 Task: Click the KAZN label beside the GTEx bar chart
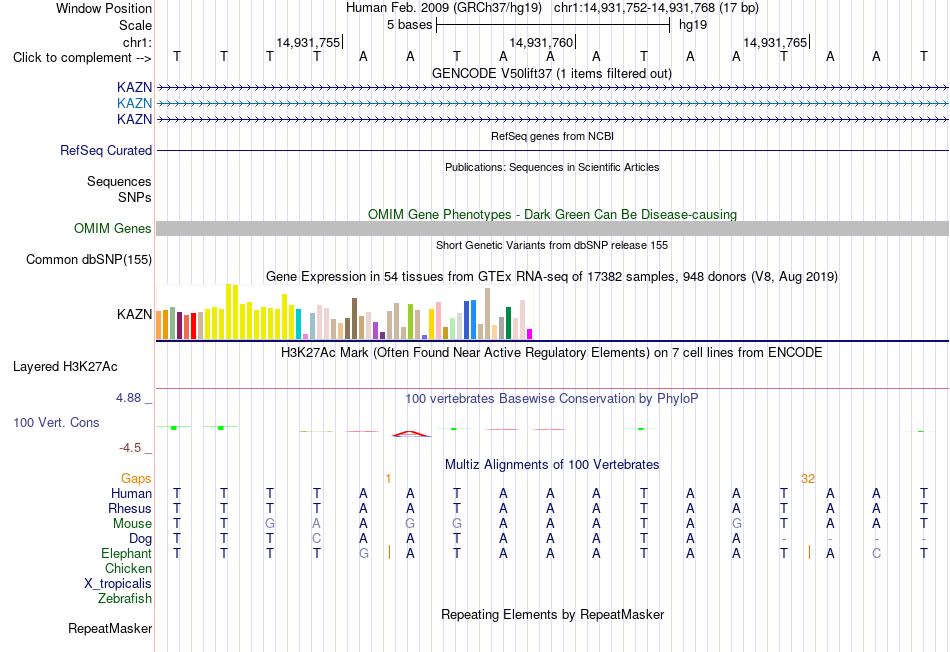pyautogui.click(x=135, y=314)
